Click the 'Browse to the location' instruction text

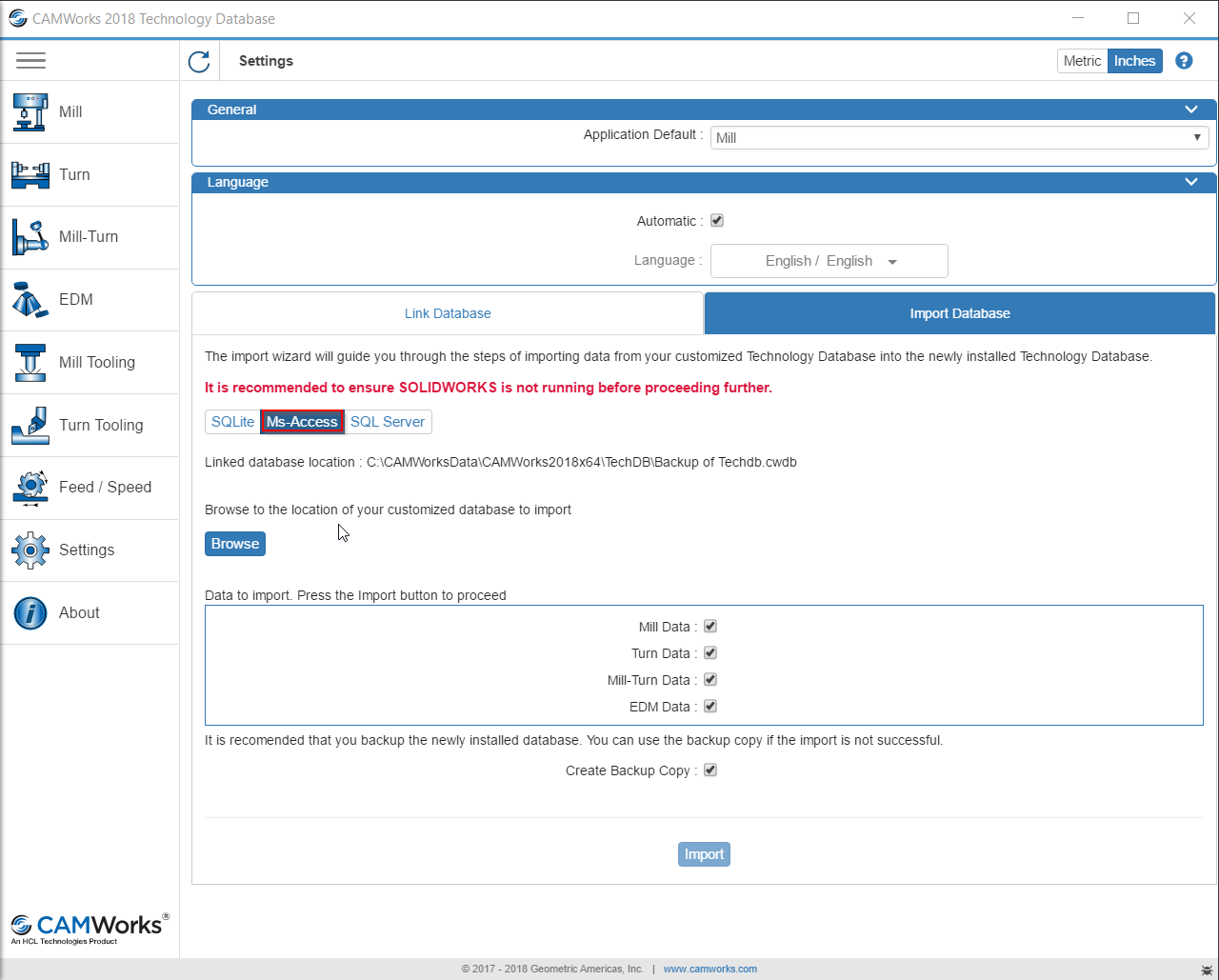(388, 510)
